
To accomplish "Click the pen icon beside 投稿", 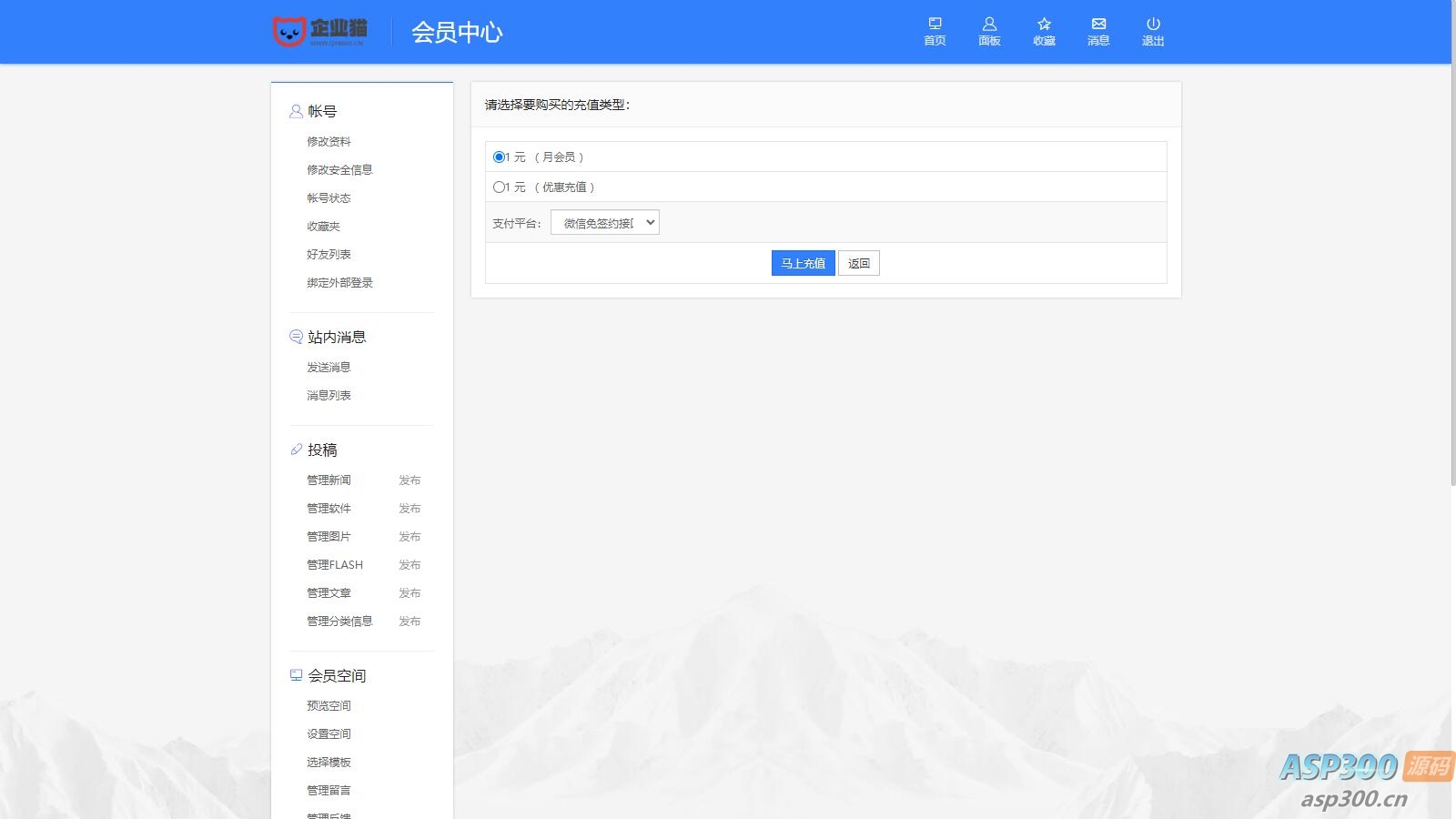I will click(295, 448).
